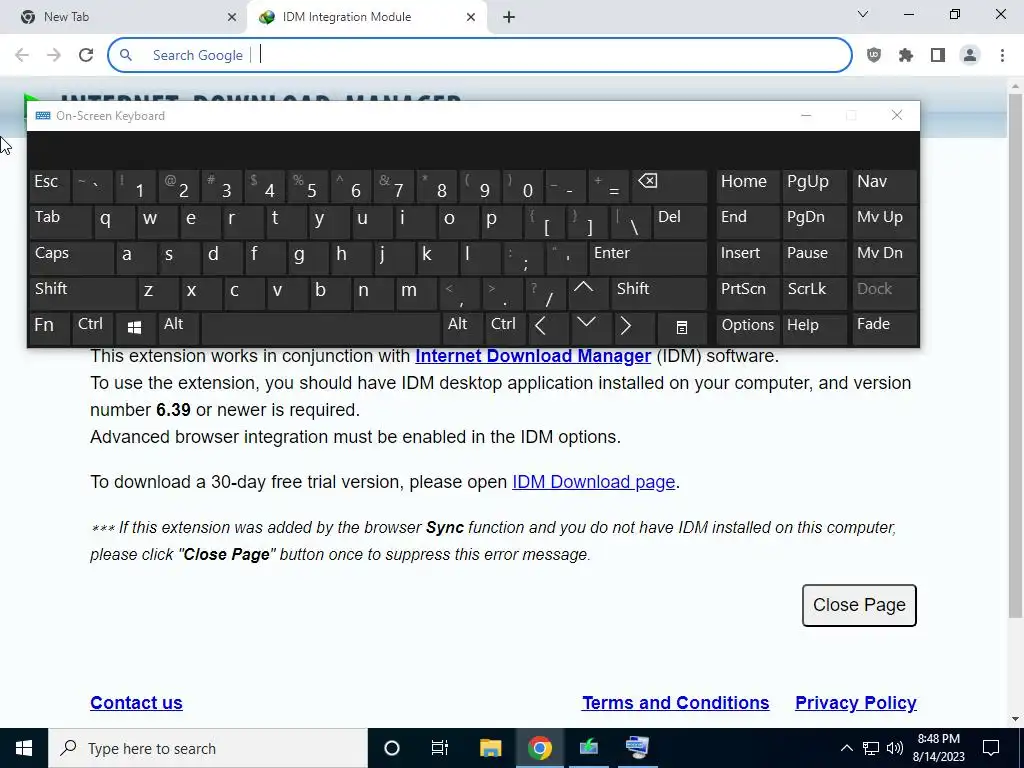The image size is (1024, 768).
Task: Click the PrtScn key
Action: coord(747,292)
